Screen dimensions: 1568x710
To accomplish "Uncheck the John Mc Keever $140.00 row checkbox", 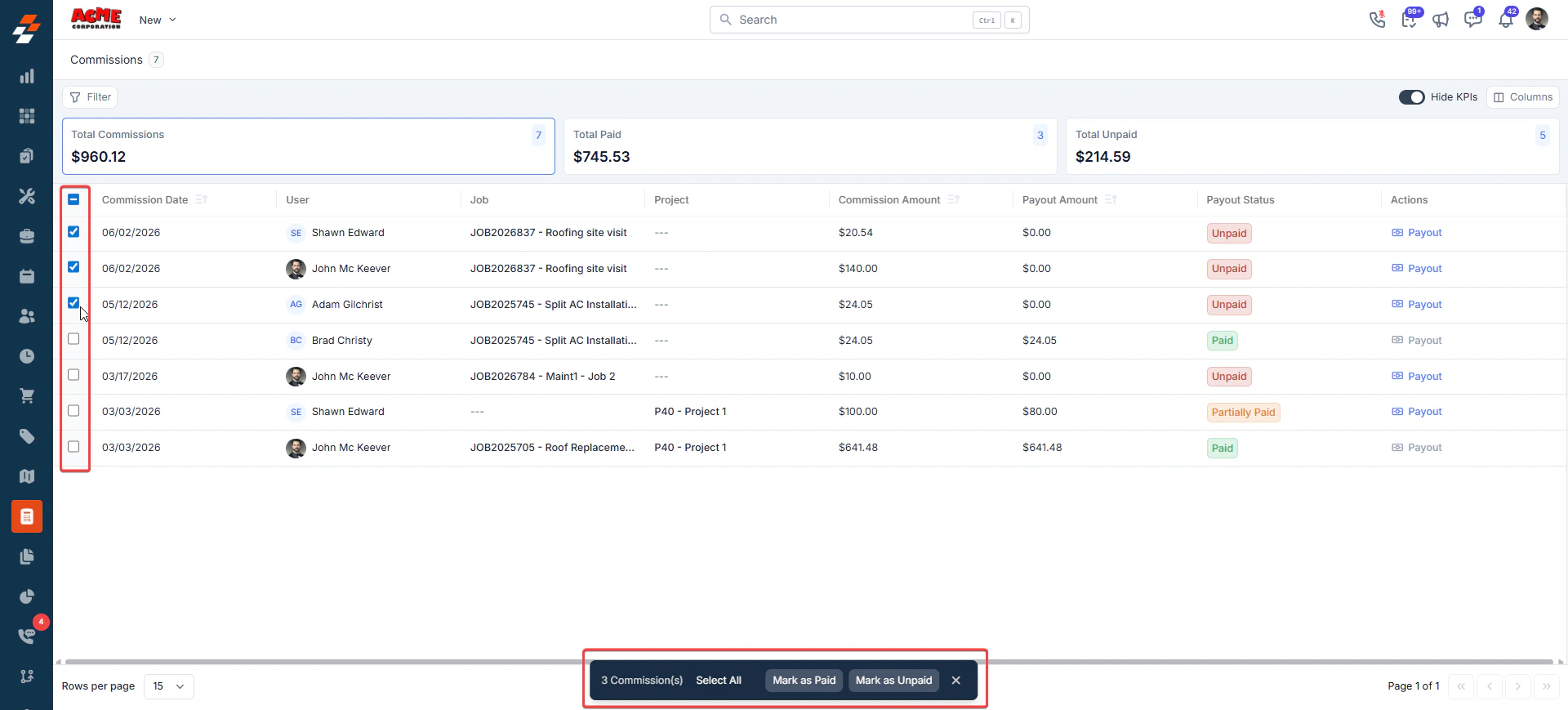I will pos(73,267).
